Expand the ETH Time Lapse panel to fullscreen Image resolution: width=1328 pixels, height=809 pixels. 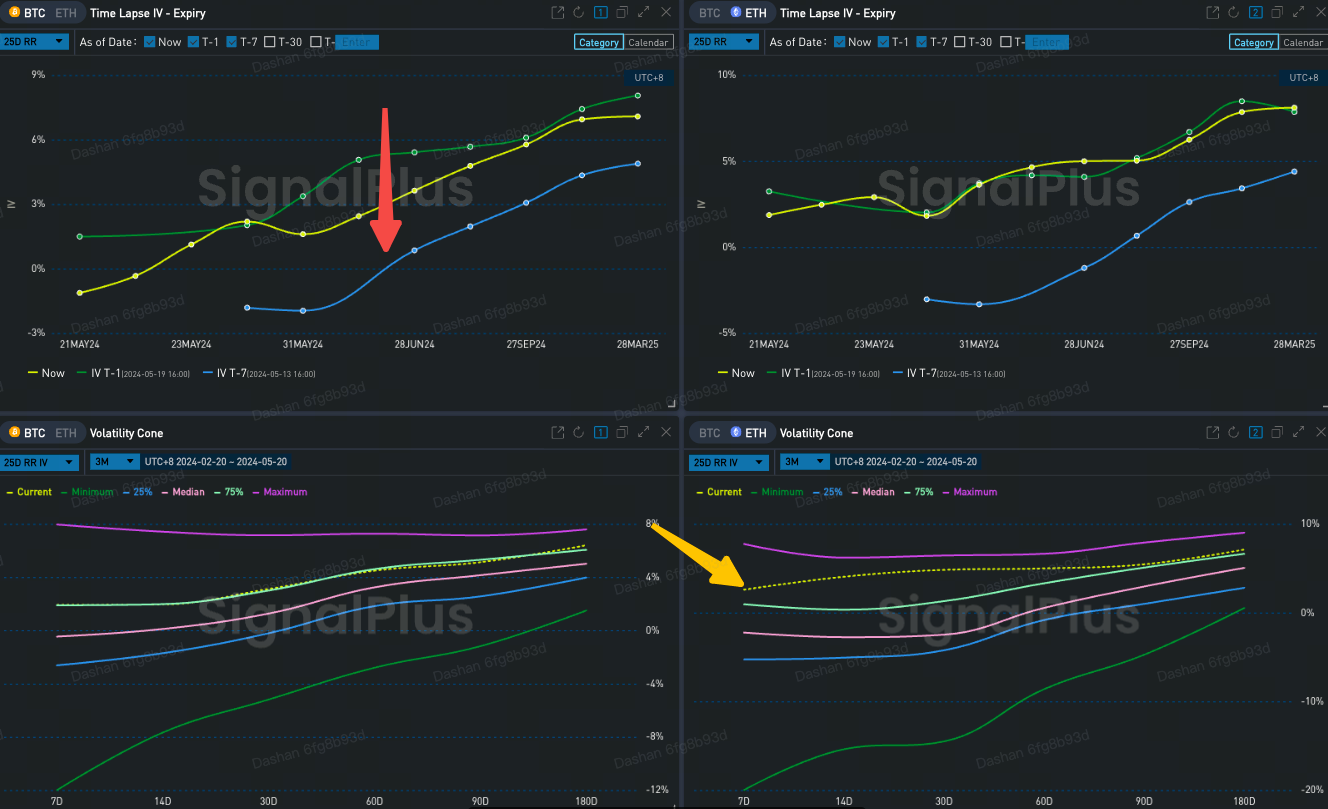(x=1300, y=13)
